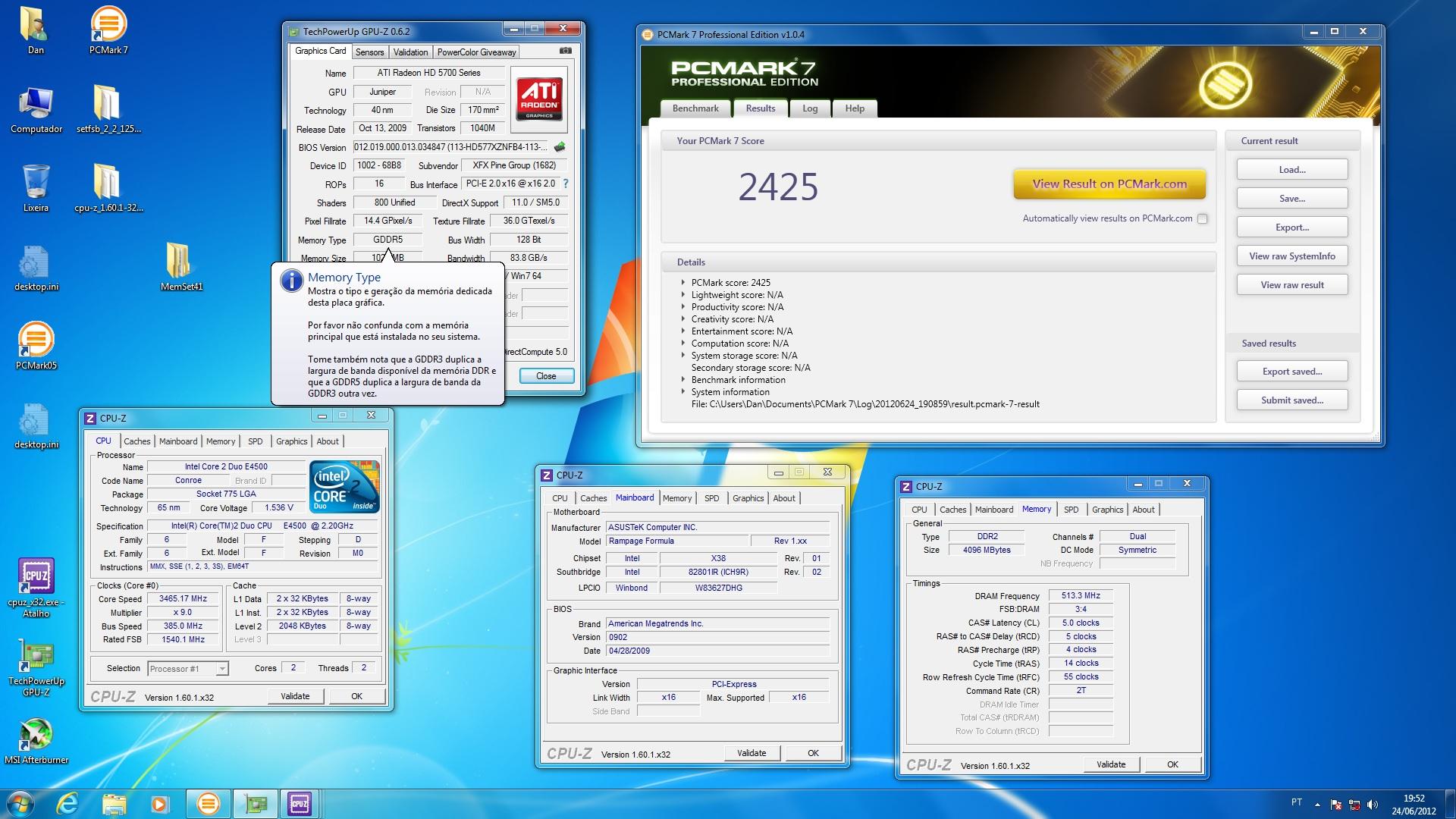This screenshot has width=1456, height=819.
Task: Open Caches tab in the CPU tab CPU-Z window
Action: [137, 441]
